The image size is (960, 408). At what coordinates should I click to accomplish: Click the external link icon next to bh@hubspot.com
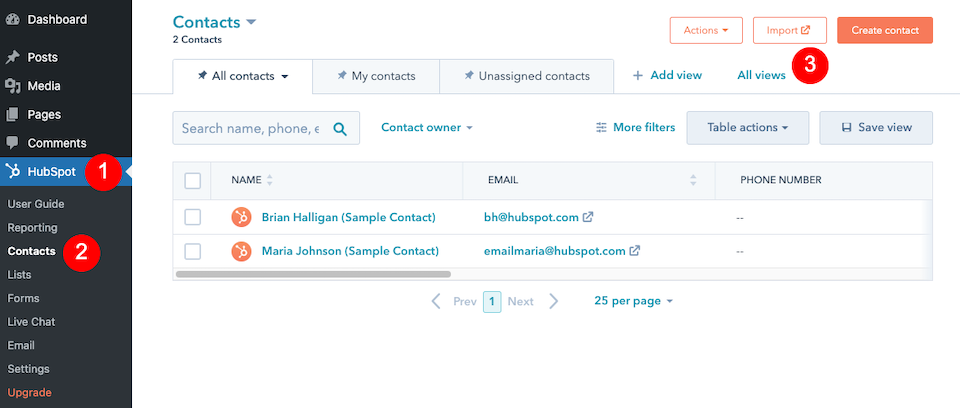coord(588,217)
